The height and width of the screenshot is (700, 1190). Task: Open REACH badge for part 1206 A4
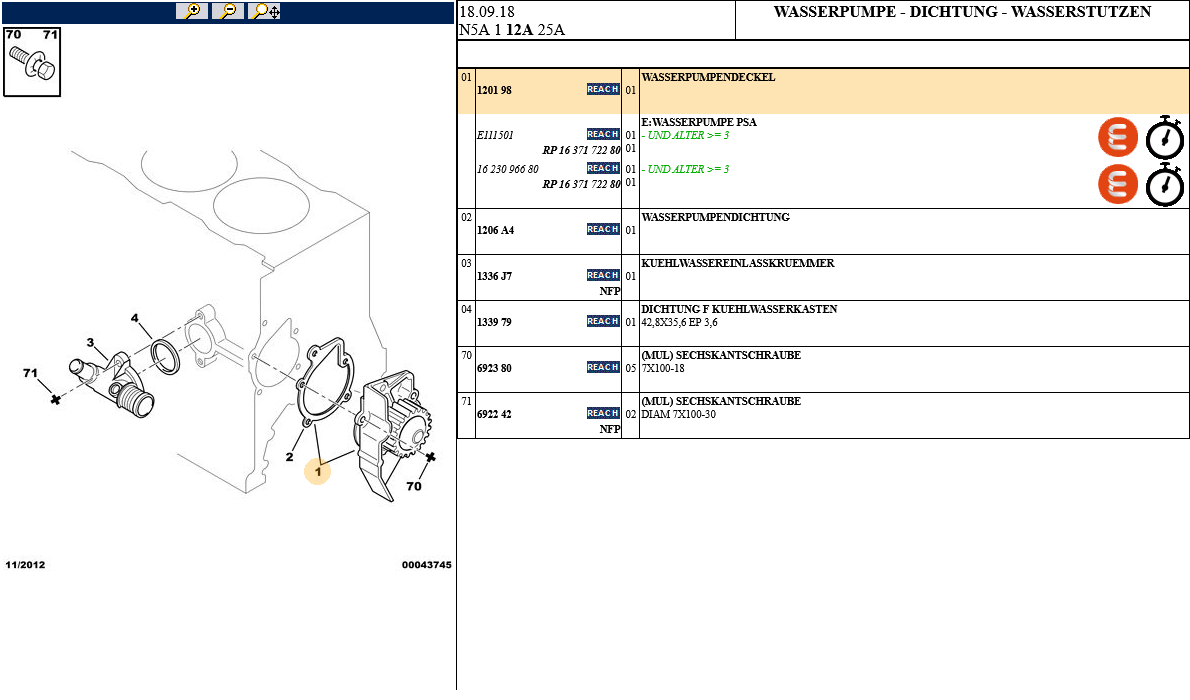tap(603, 230)
